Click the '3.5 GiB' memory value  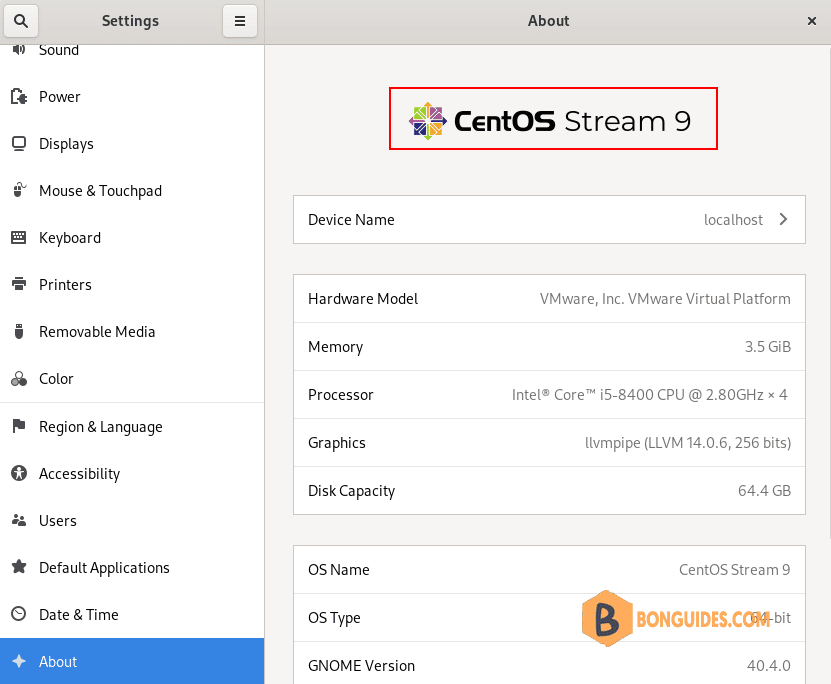tap(767, 347)
